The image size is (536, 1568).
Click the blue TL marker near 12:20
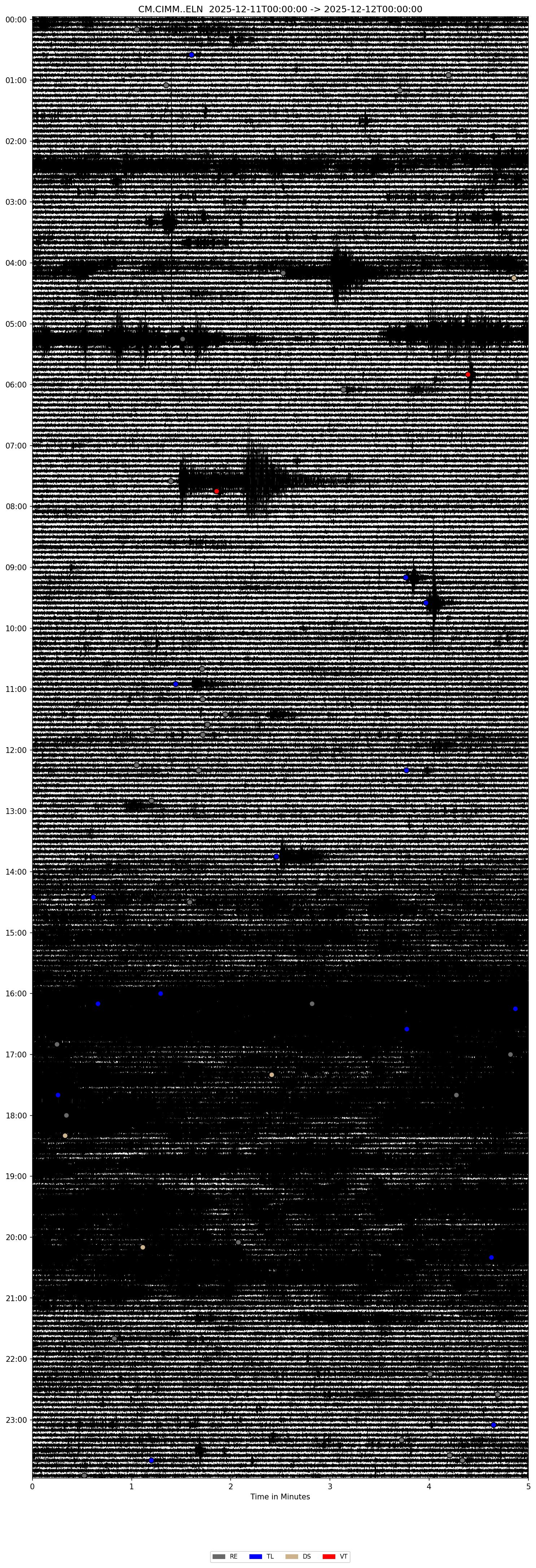(x=406, y=770)
